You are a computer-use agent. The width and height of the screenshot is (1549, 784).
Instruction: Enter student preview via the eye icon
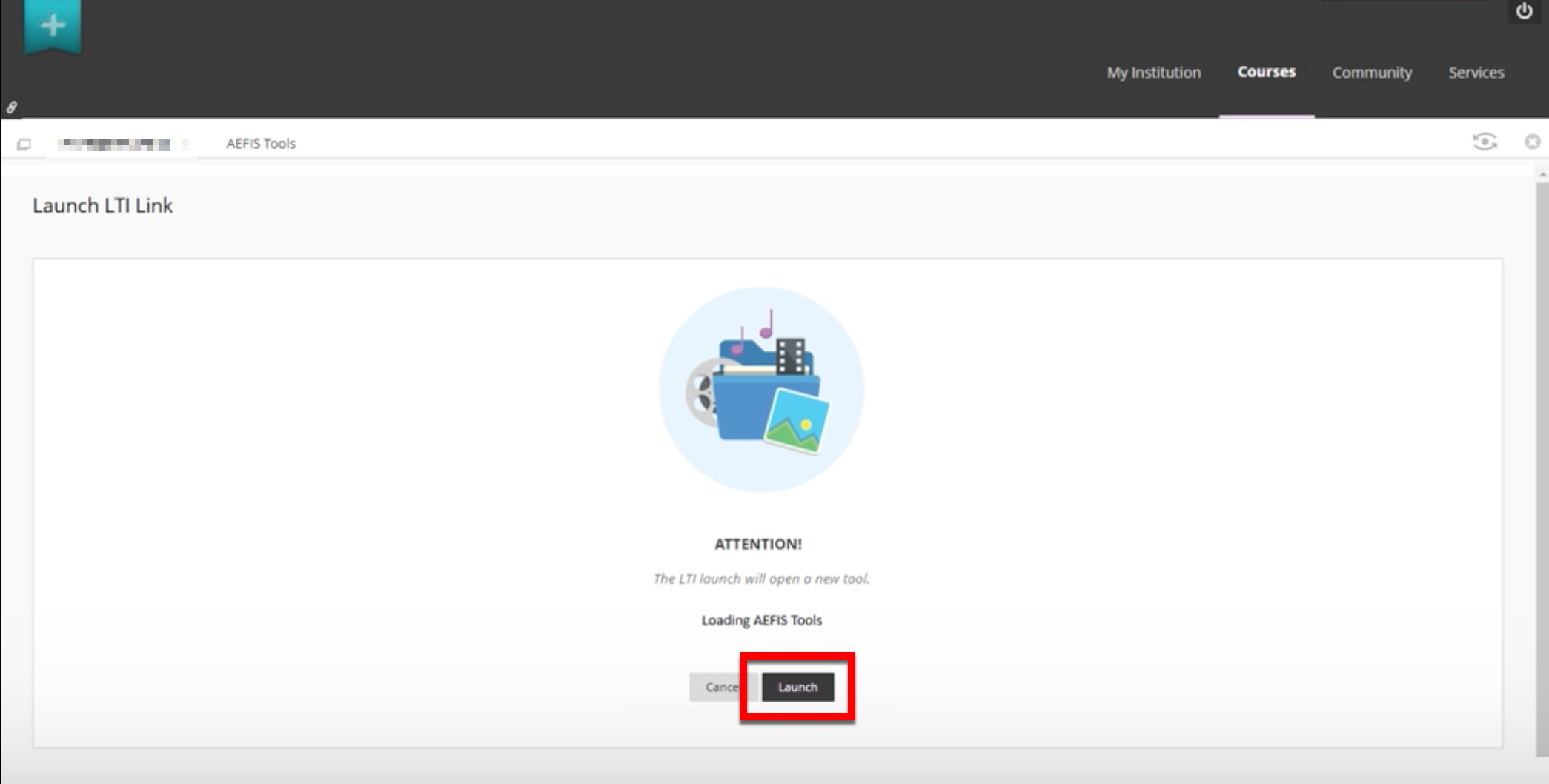pos(1485,142)
